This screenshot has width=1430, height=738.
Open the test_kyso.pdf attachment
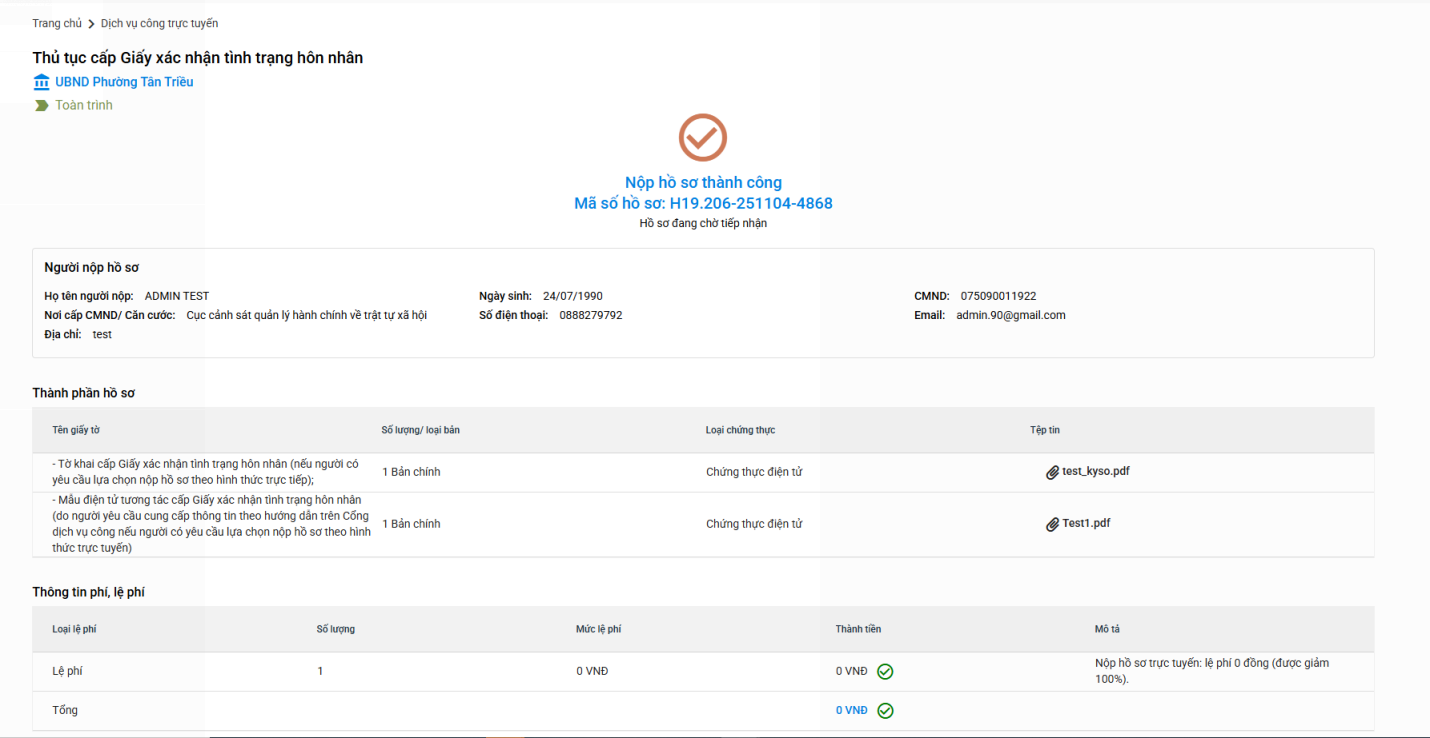(1095, 472)
